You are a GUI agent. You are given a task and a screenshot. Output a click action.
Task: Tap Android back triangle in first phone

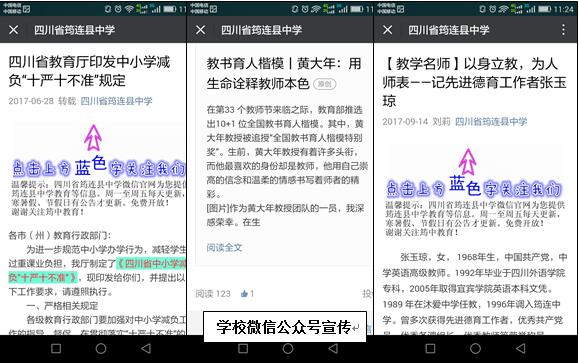coord(146,348)
